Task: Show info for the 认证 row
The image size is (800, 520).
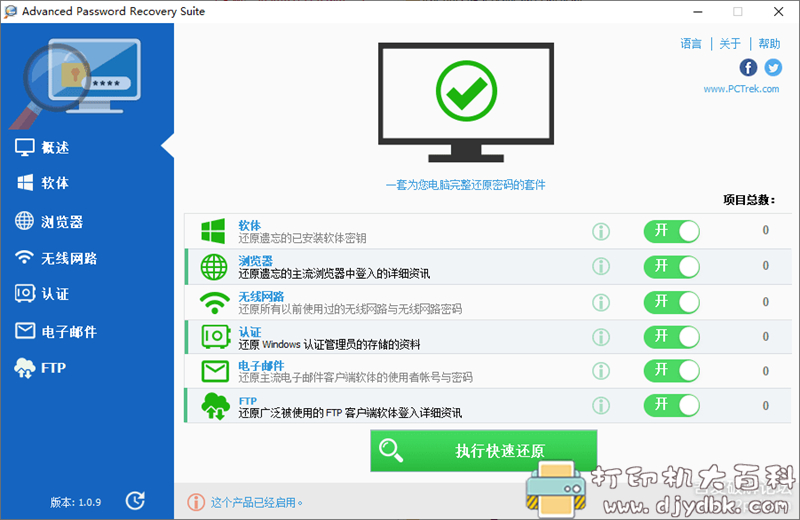Action: coord(601,337)
